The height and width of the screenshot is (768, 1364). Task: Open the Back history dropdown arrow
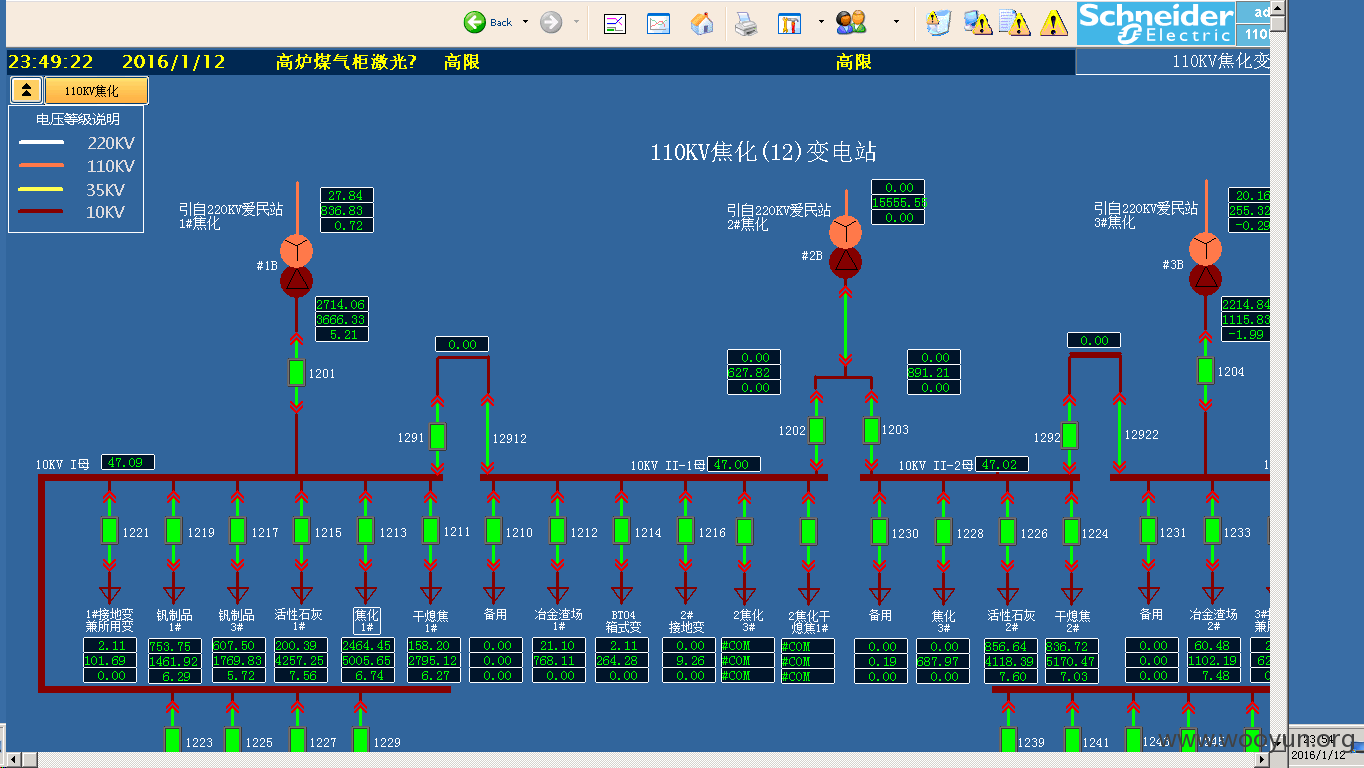pos(525,22)
